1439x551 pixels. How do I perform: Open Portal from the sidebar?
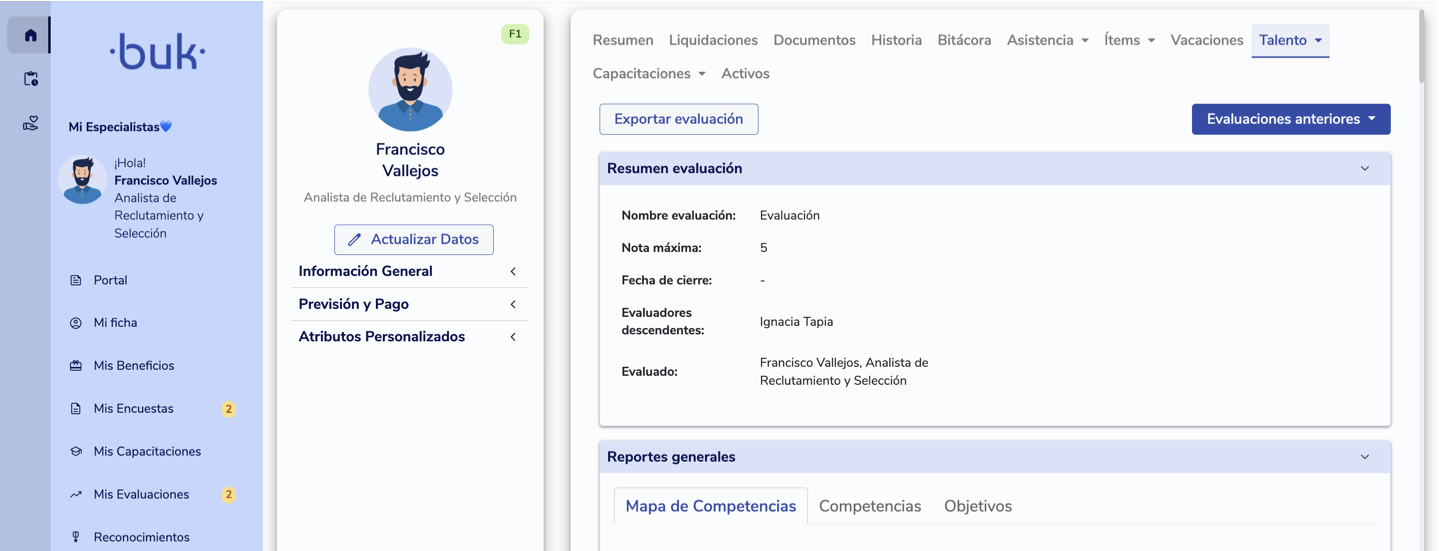[110, 280]
